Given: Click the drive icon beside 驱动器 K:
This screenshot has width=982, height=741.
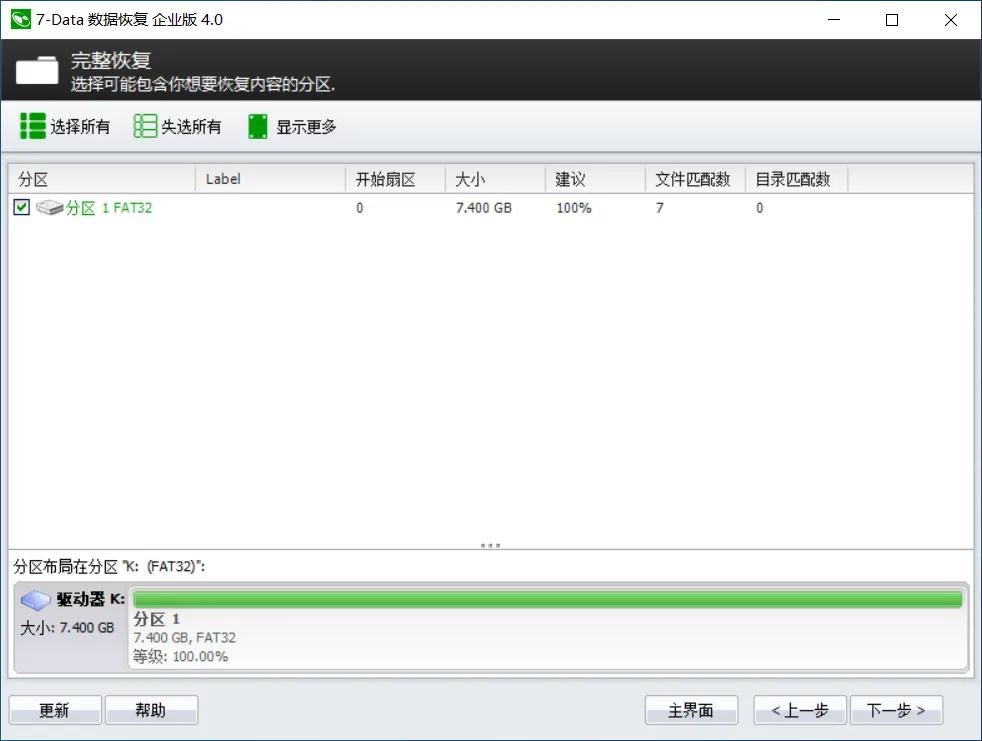Looking at the screenshot, I should pyautogui.click(x=35, y=599).
